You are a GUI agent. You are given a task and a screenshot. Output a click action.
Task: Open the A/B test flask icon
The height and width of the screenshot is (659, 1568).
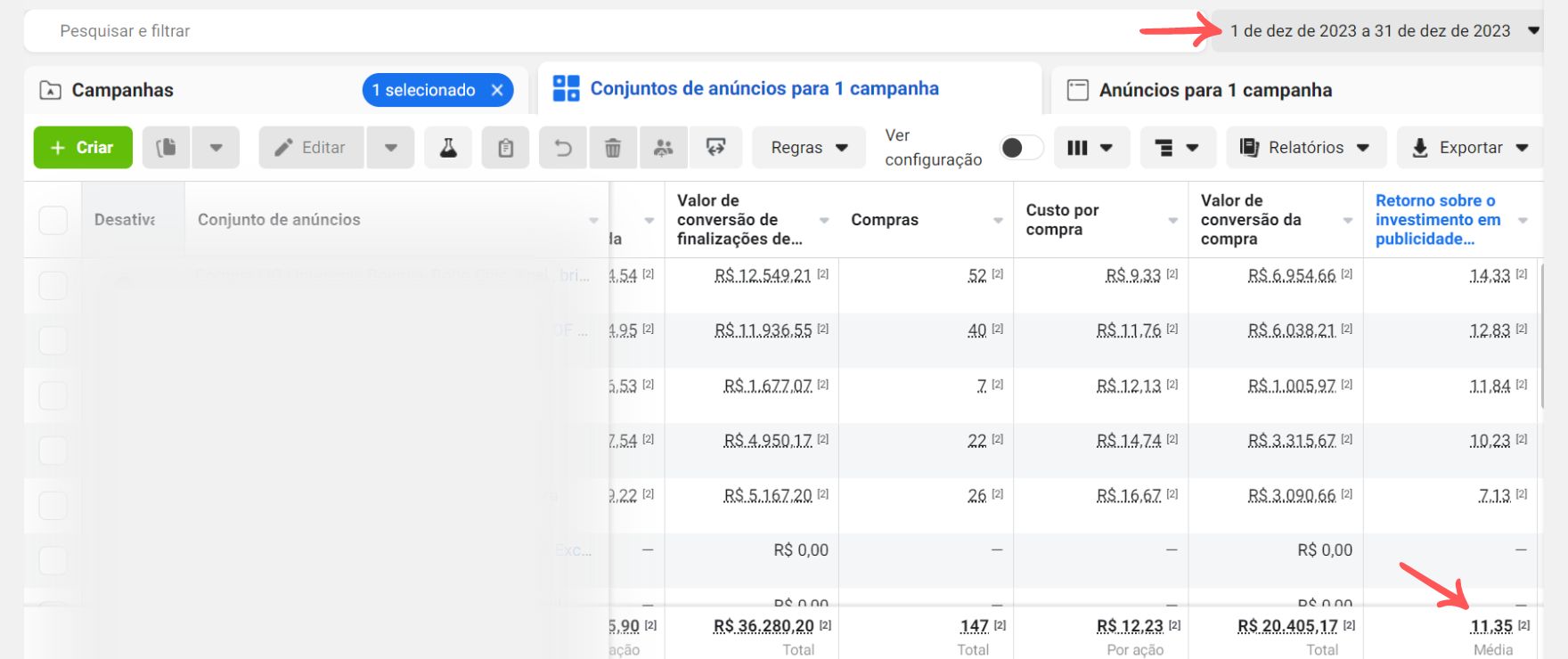pyautogui.click(x=448, y=148)
